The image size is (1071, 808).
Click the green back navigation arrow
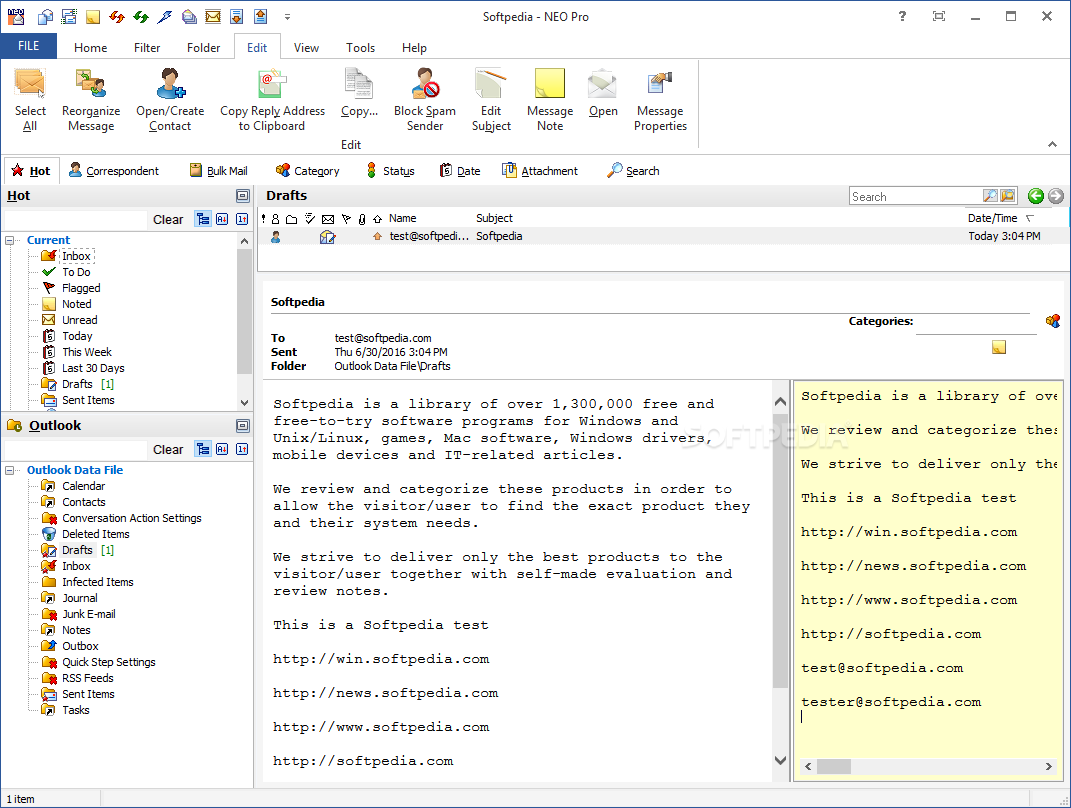click(x=1035, y=196)
